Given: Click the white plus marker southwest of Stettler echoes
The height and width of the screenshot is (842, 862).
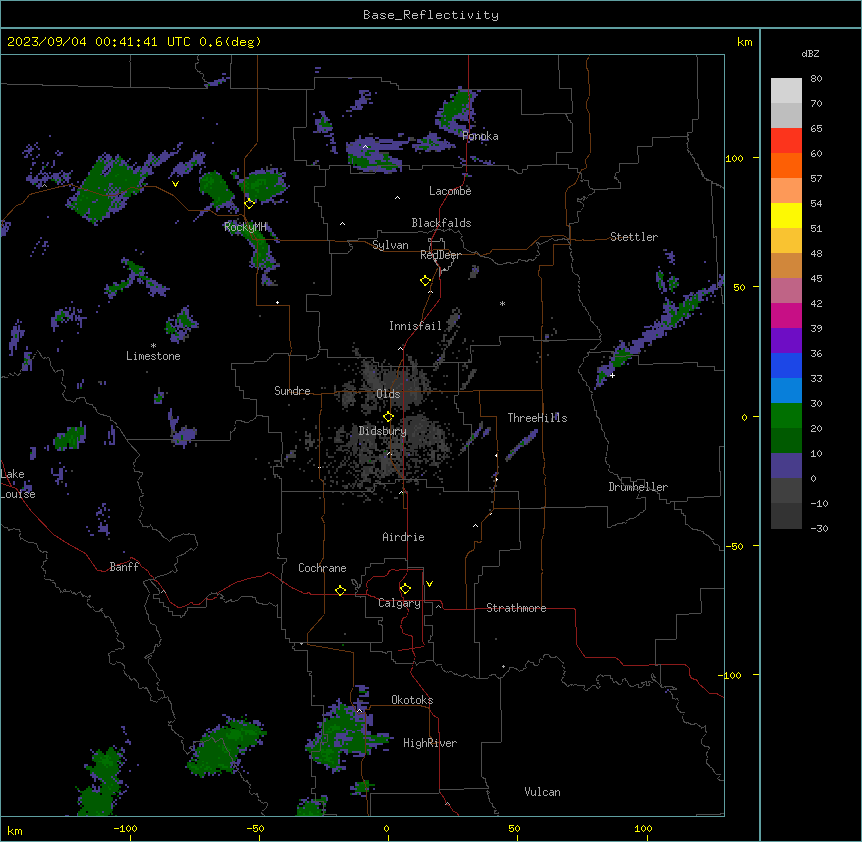Looking at the screenshot, I should click(612, 375).
